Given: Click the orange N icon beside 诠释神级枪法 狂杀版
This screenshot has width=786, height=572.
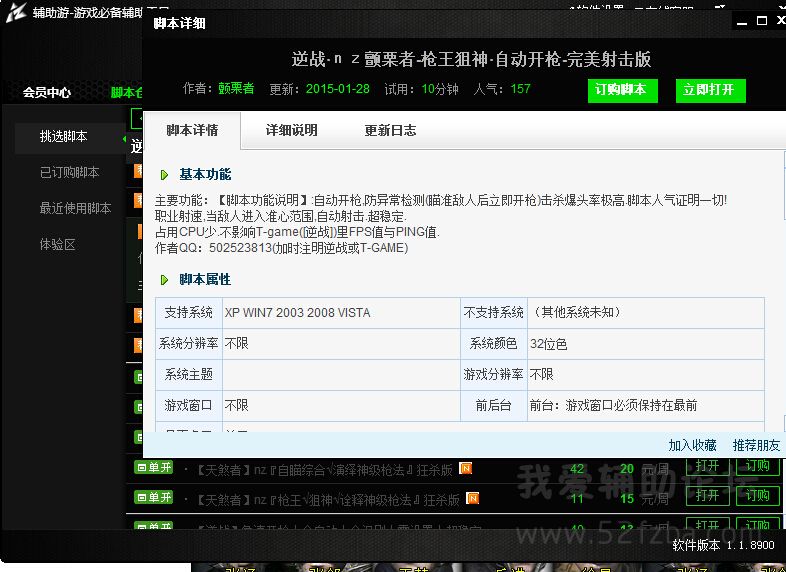Looking at the screenshot, I should point(472,498).
